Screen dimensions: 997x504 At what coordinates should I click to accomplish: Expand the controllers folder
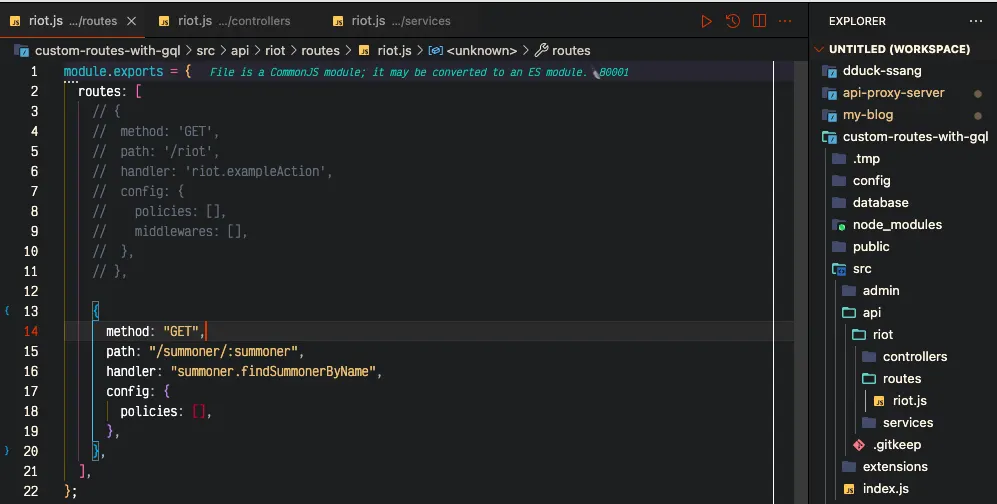(x=914, y=357)
